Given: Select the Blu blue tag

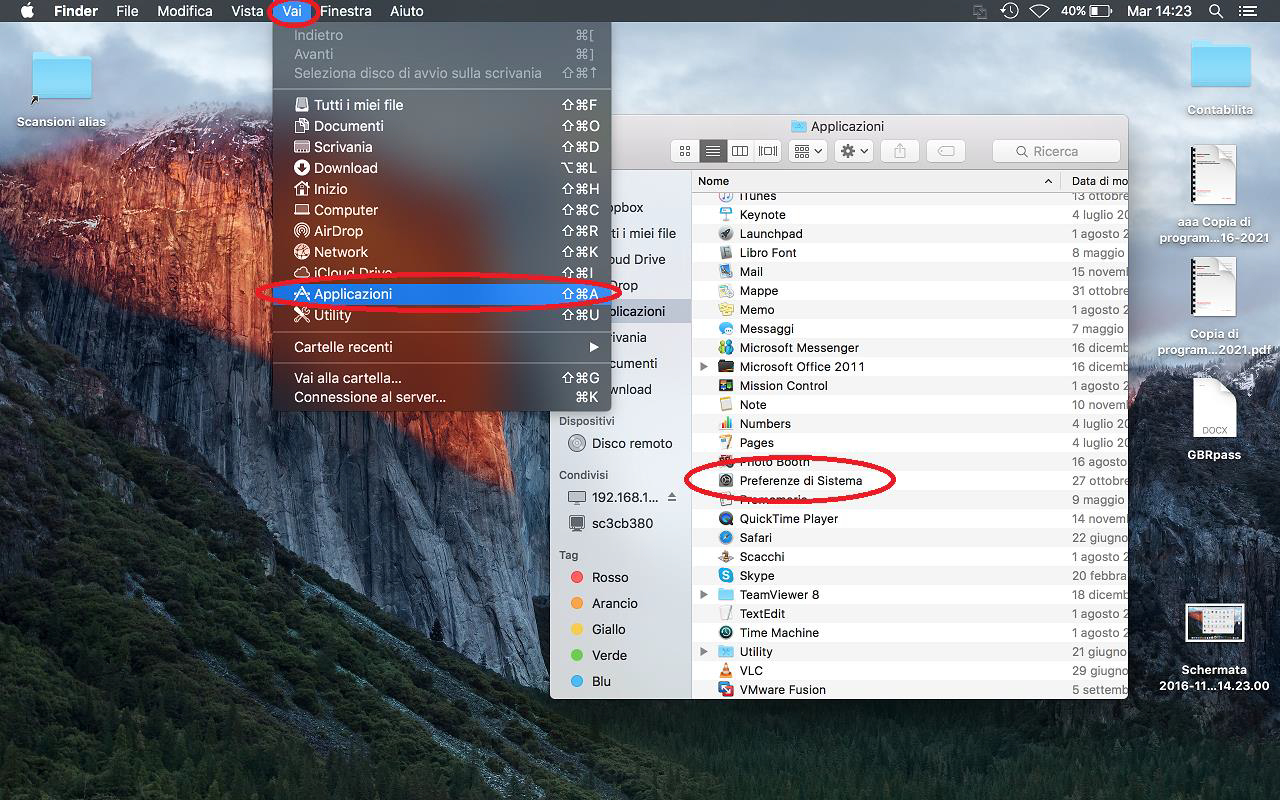Looking at the screenshot, I should 620,681.
